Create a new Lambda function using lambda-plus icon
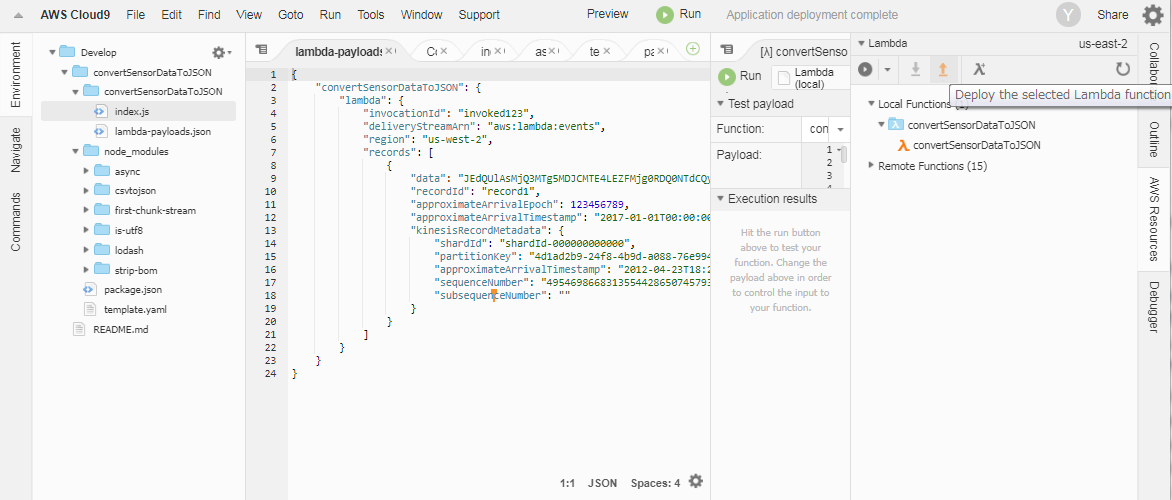1172x500 pixels. (x=978, y=70)
